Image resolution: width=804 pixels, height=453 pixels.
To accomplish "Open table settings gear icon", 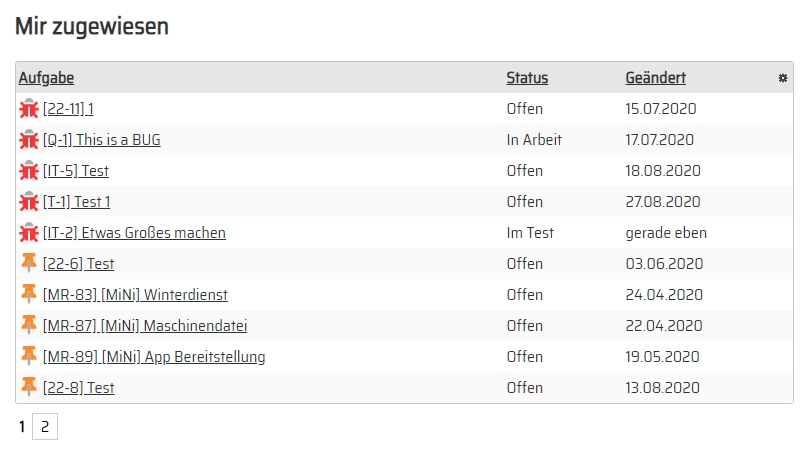I will (782, 78).
